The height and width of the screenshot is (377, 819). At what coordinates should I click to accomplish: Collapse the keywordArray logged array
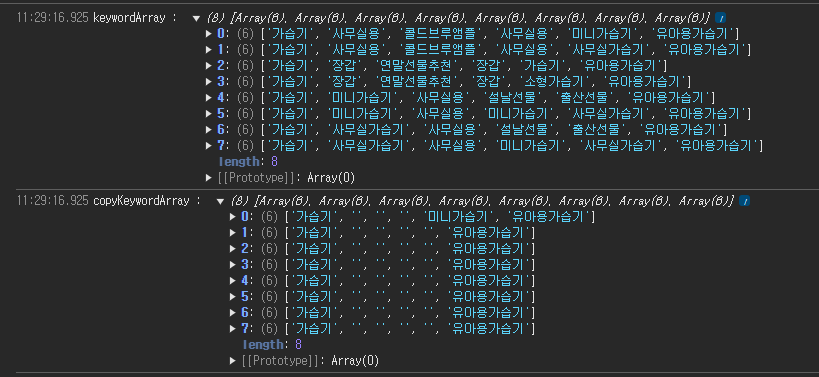196,18
